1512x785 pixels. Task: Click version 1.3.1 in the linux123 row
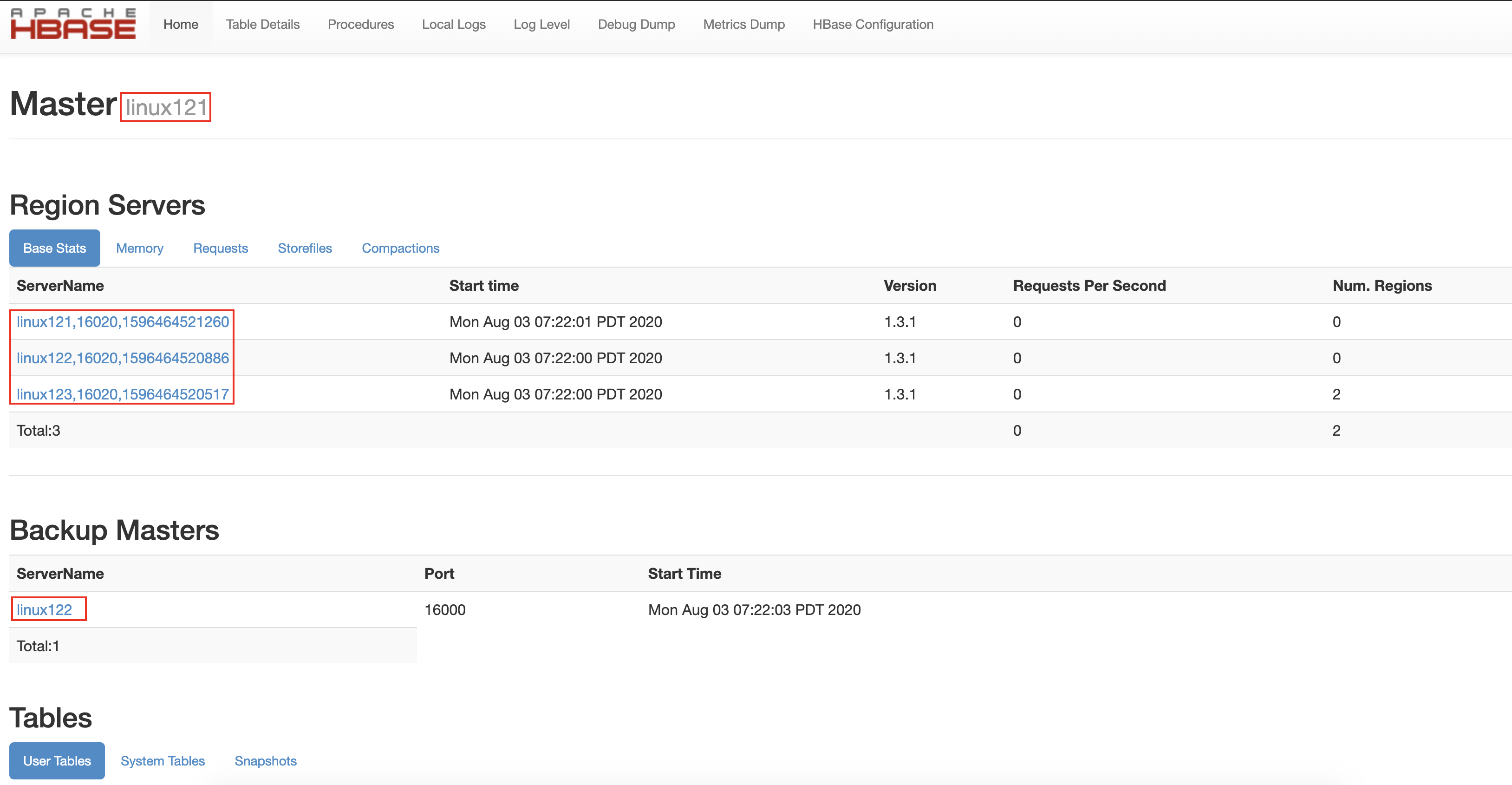pos(900,394)
